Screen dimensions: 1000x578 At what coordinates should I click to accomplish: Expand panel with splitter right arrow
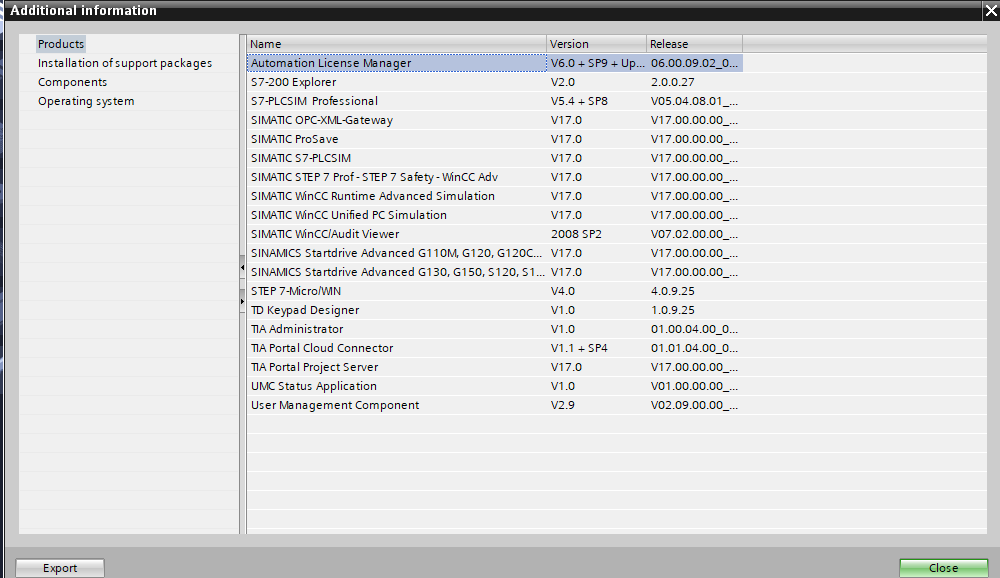242,300
